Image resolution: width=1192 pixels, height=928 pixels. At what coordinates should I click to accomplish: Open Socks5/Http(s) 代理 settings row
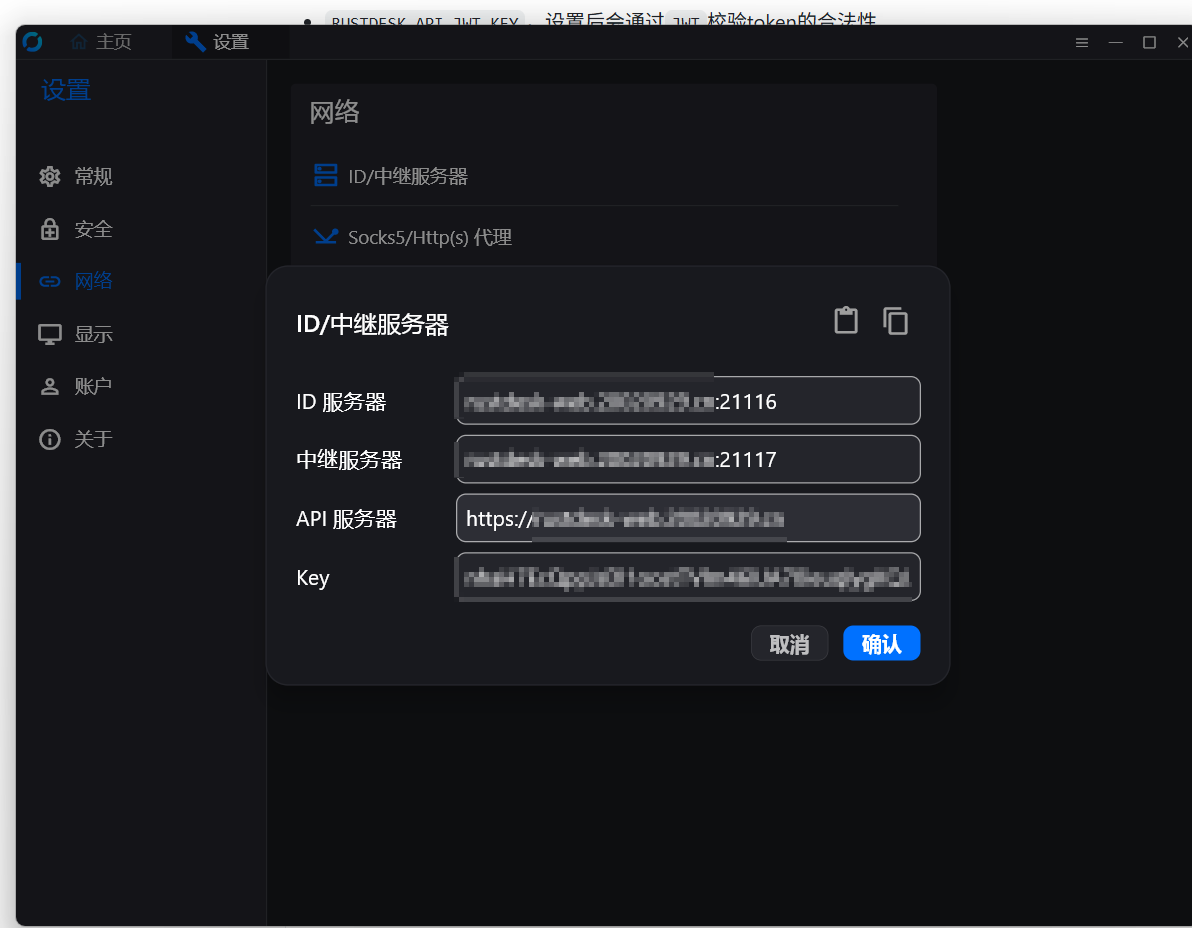coord(430,237)
